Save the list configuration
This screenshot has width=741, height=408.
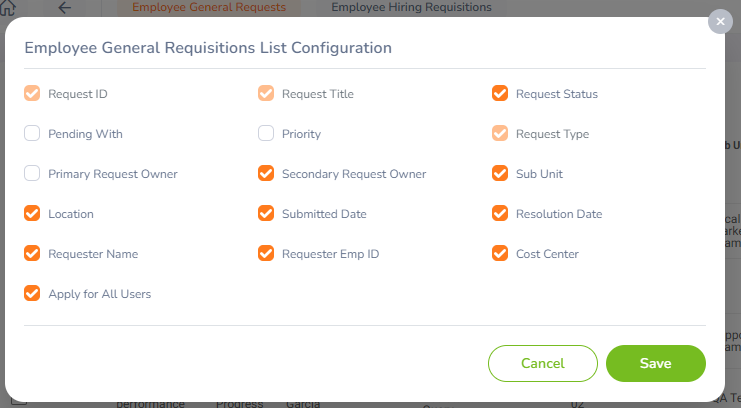coord(655,363)
